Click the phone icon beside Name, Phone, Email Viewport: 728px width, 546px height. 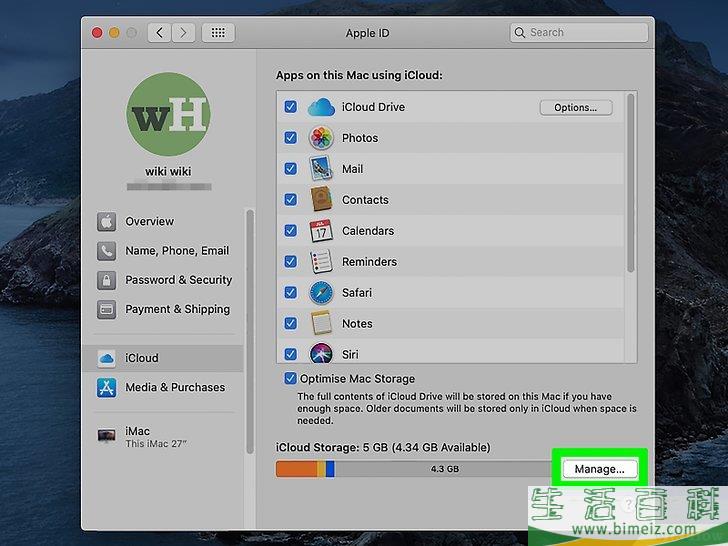106,251
